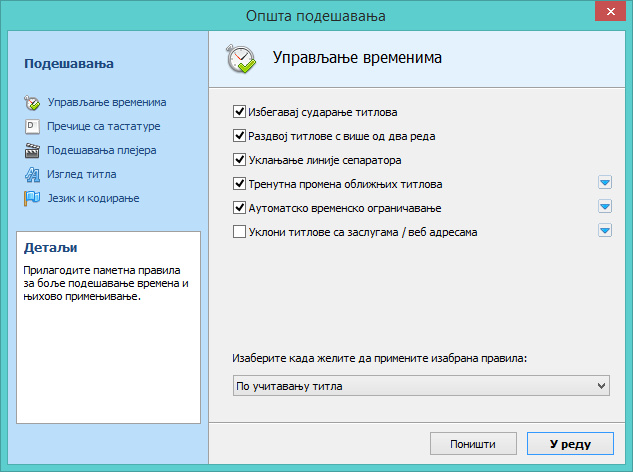633x472 pixels.
Task: Uncheck Раздвој титлове с више од два реда
Action: pos(239,135)
